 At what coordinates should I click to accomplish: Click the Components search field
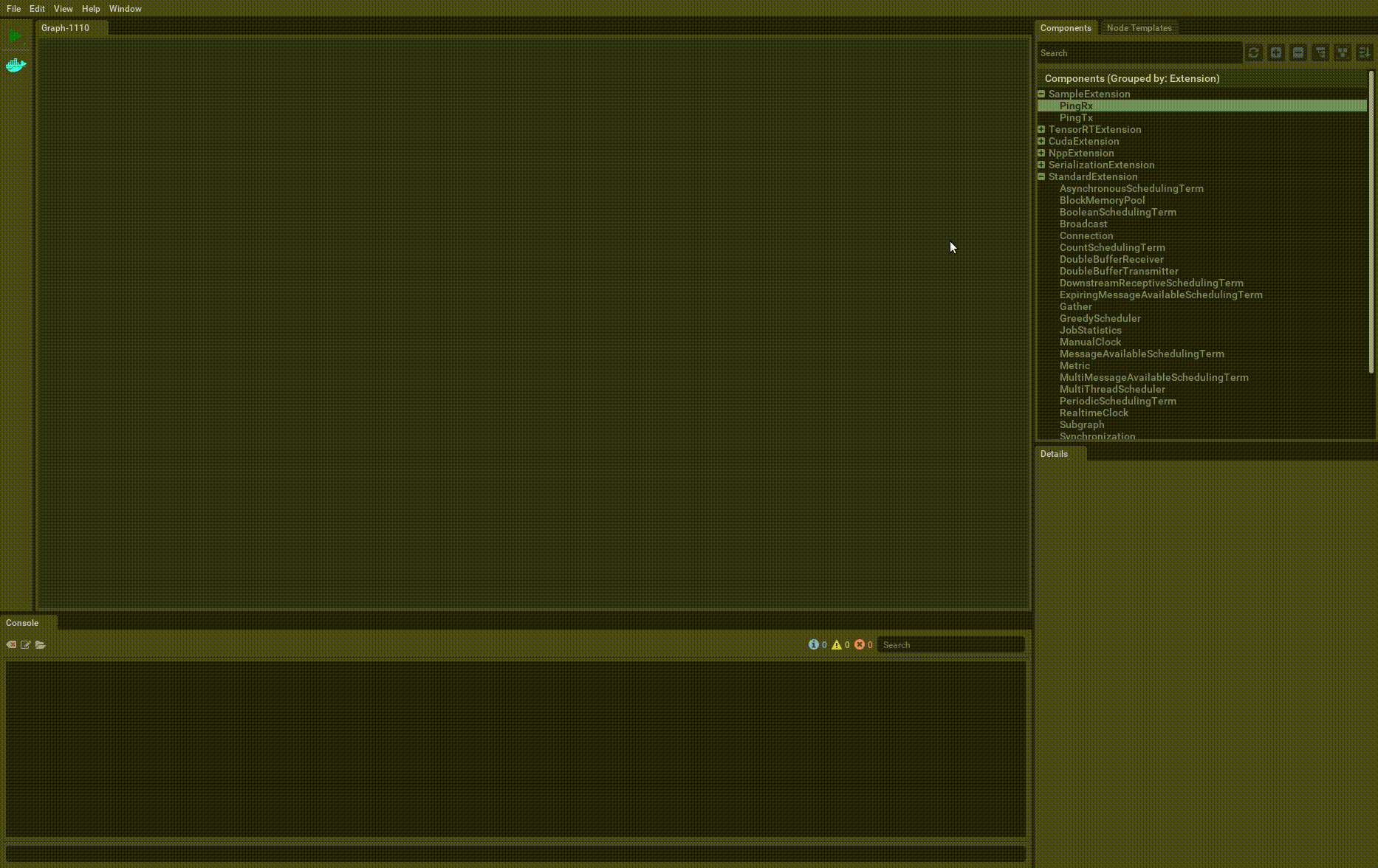click(1139, 53)
